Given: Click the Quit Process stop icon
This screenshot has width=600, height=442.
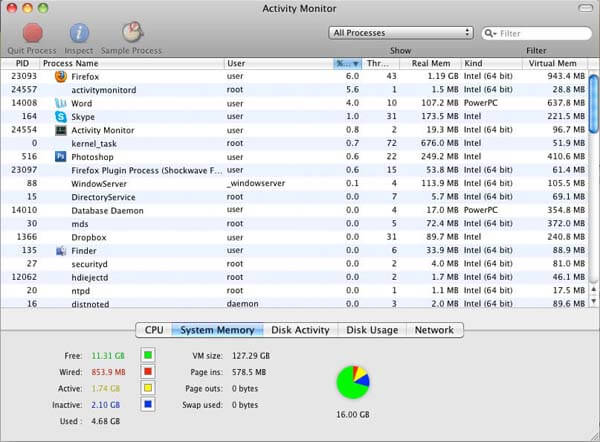Looking at the screenshot, I should point(32,33).
